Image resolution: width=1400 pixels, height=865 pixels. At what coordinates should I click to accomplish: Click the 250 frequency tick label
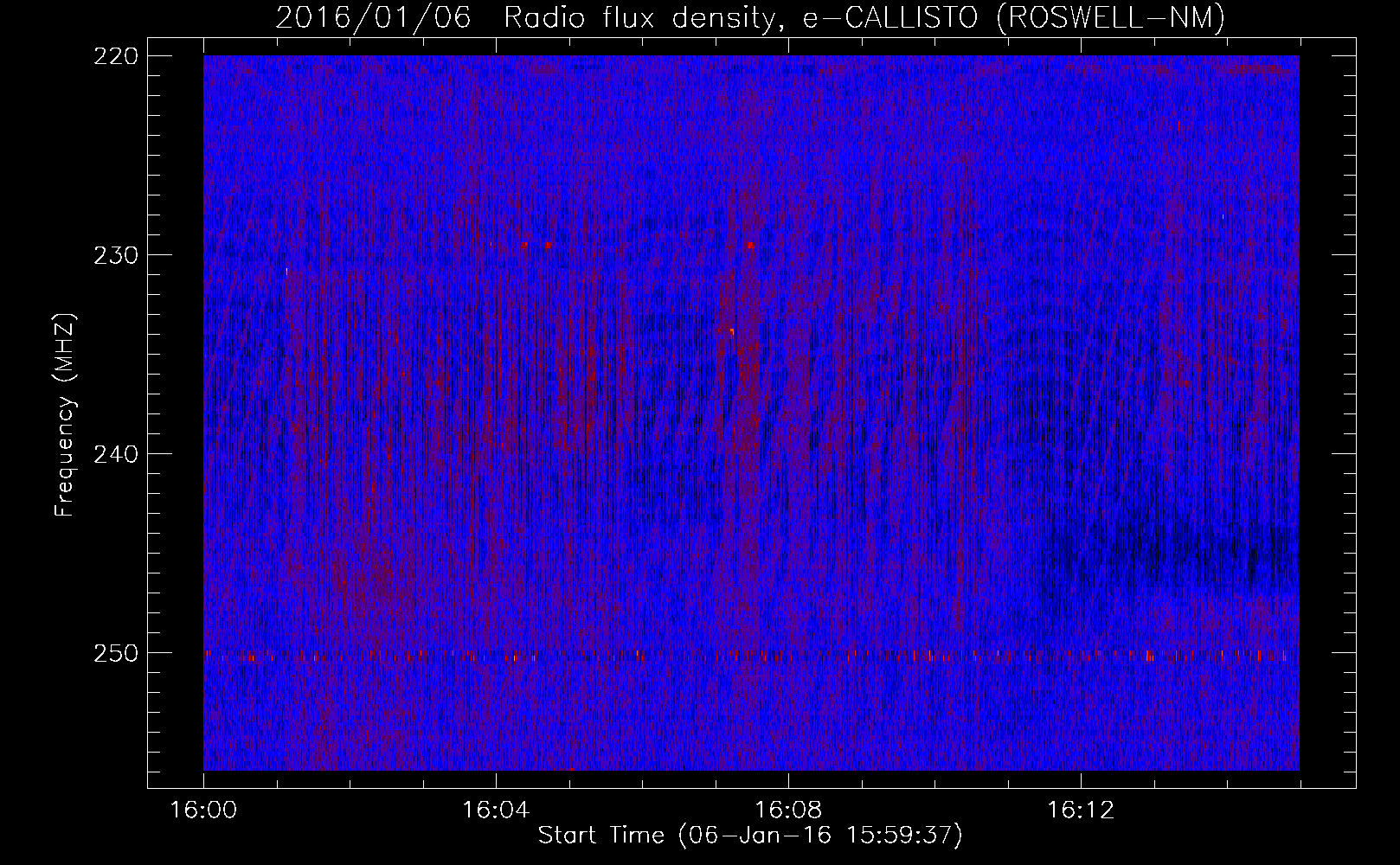coord(115,653)
